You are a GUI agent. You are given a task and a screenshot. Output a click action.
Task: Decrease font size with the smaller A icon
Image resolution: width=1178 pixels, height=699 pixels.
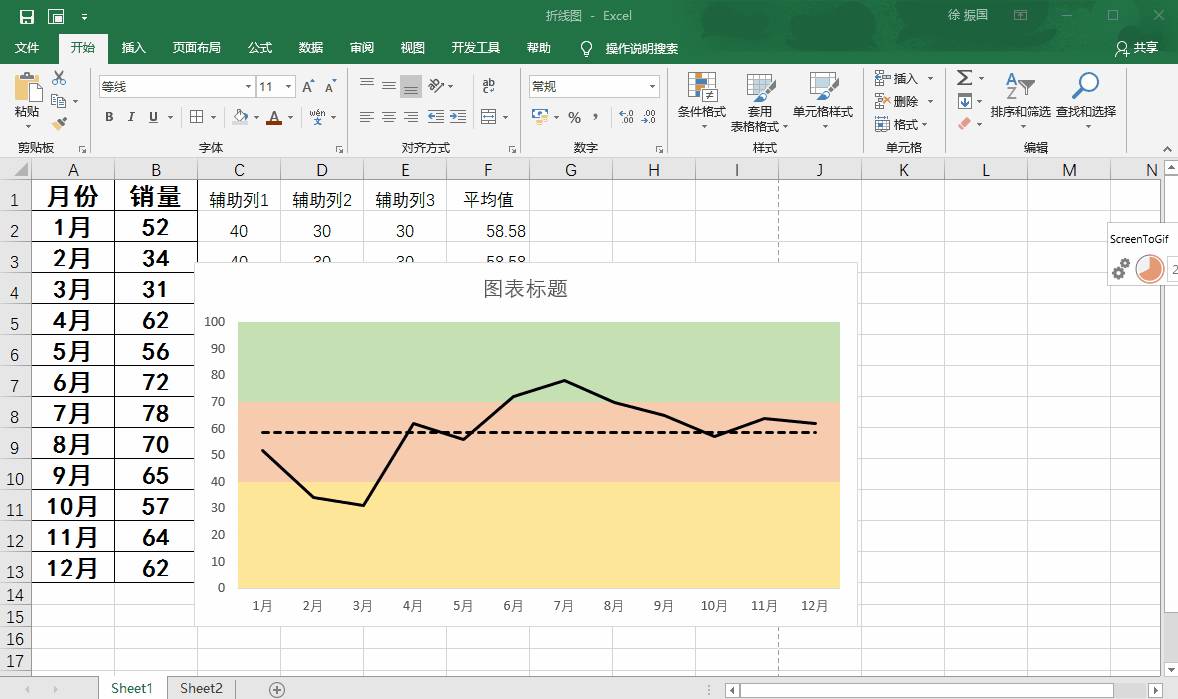331,86
